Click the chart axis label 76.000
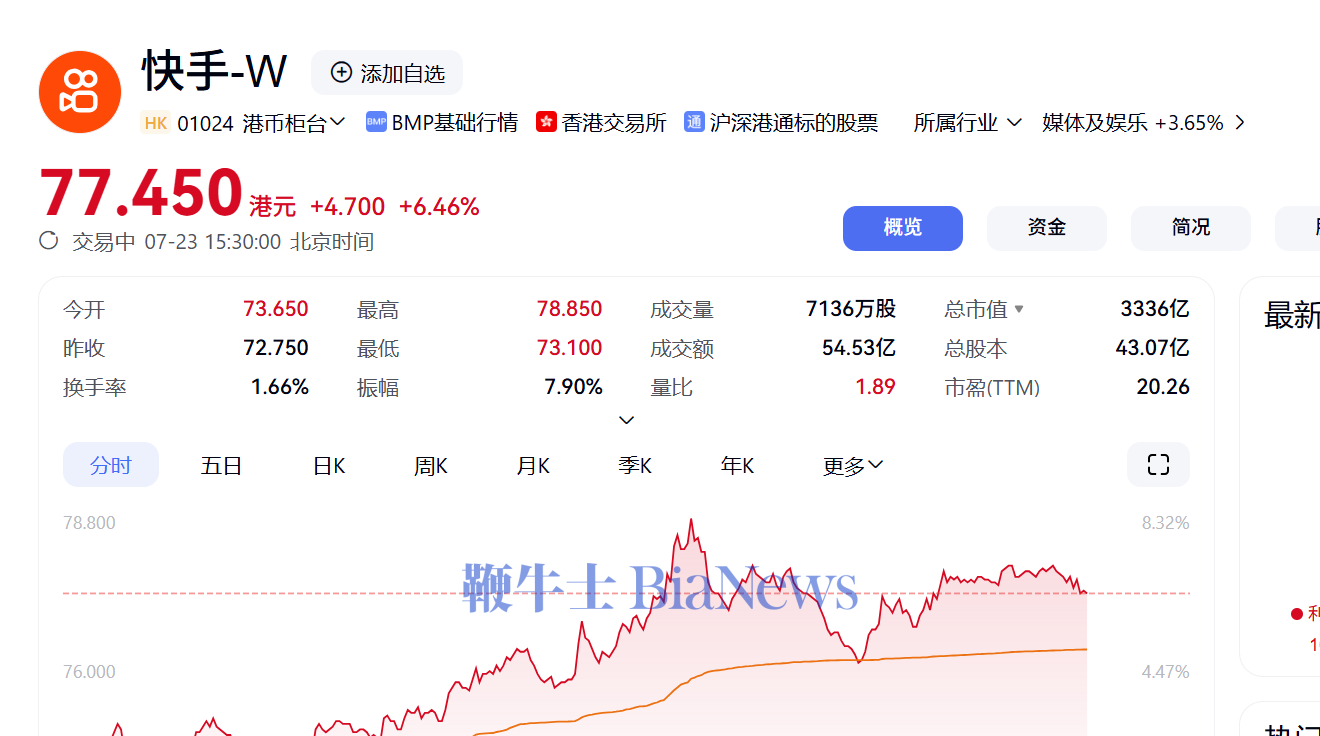Viewport: 1320px width, 736px height. pos(89,672)
